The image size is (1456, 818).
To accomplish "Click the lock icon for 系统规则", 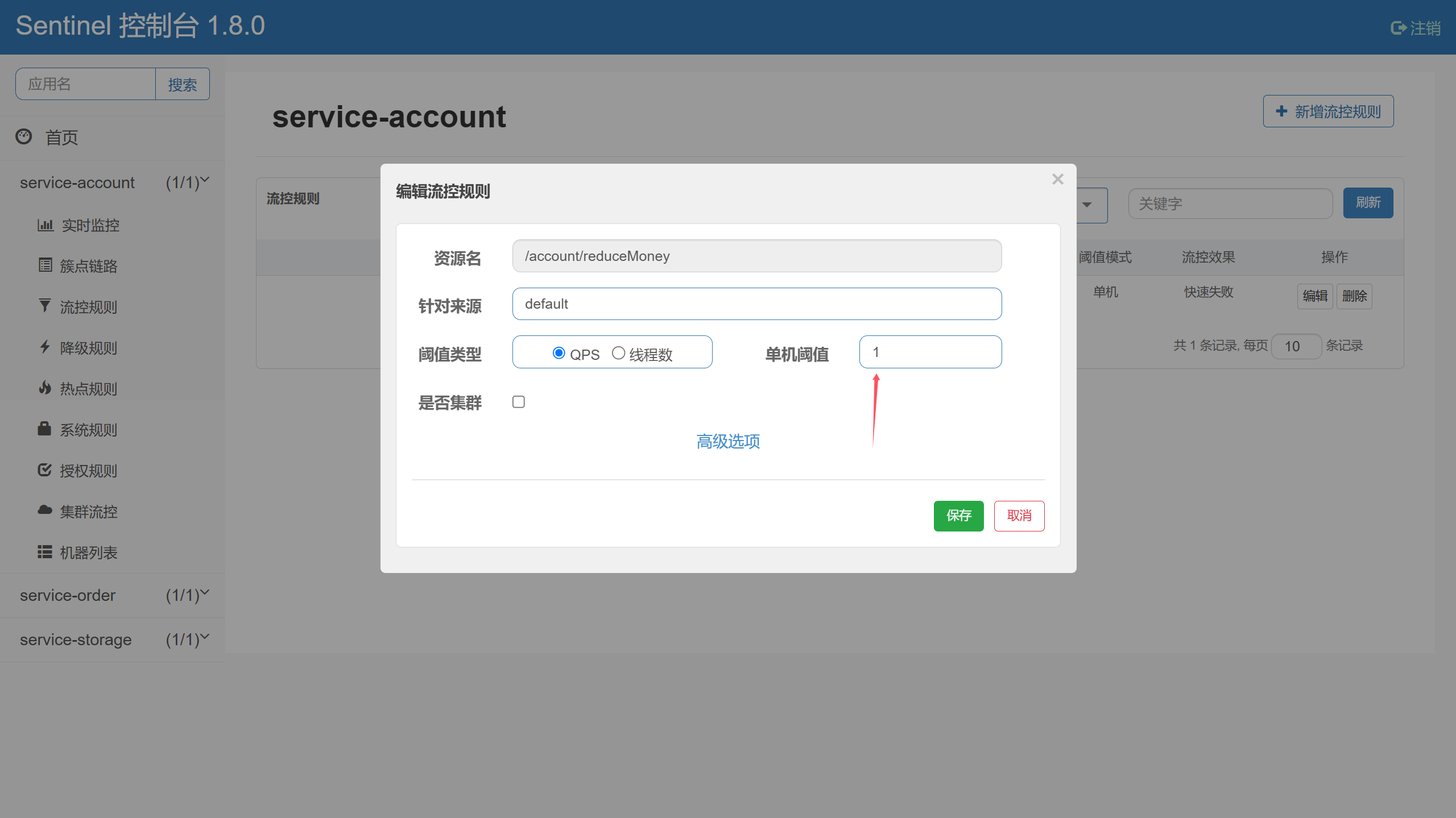I will pyautogui.click(x=45, y=429).
